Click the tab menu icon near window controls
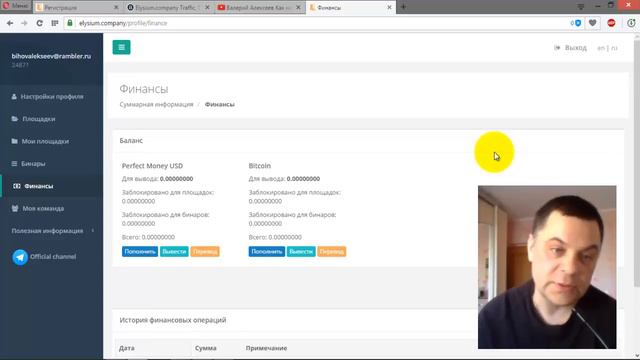 (580, 7)
